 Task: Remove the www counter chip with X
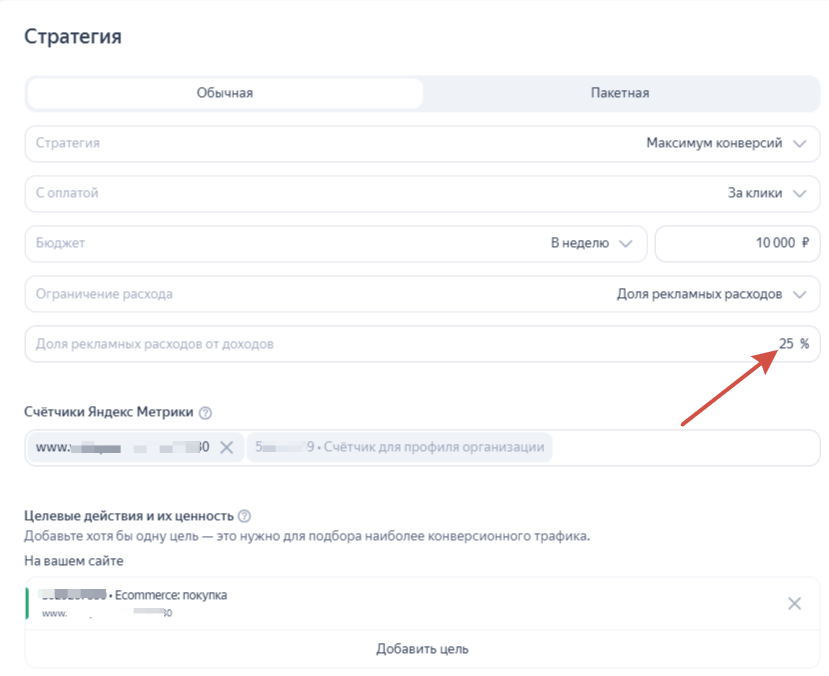(x=227, y=447)
